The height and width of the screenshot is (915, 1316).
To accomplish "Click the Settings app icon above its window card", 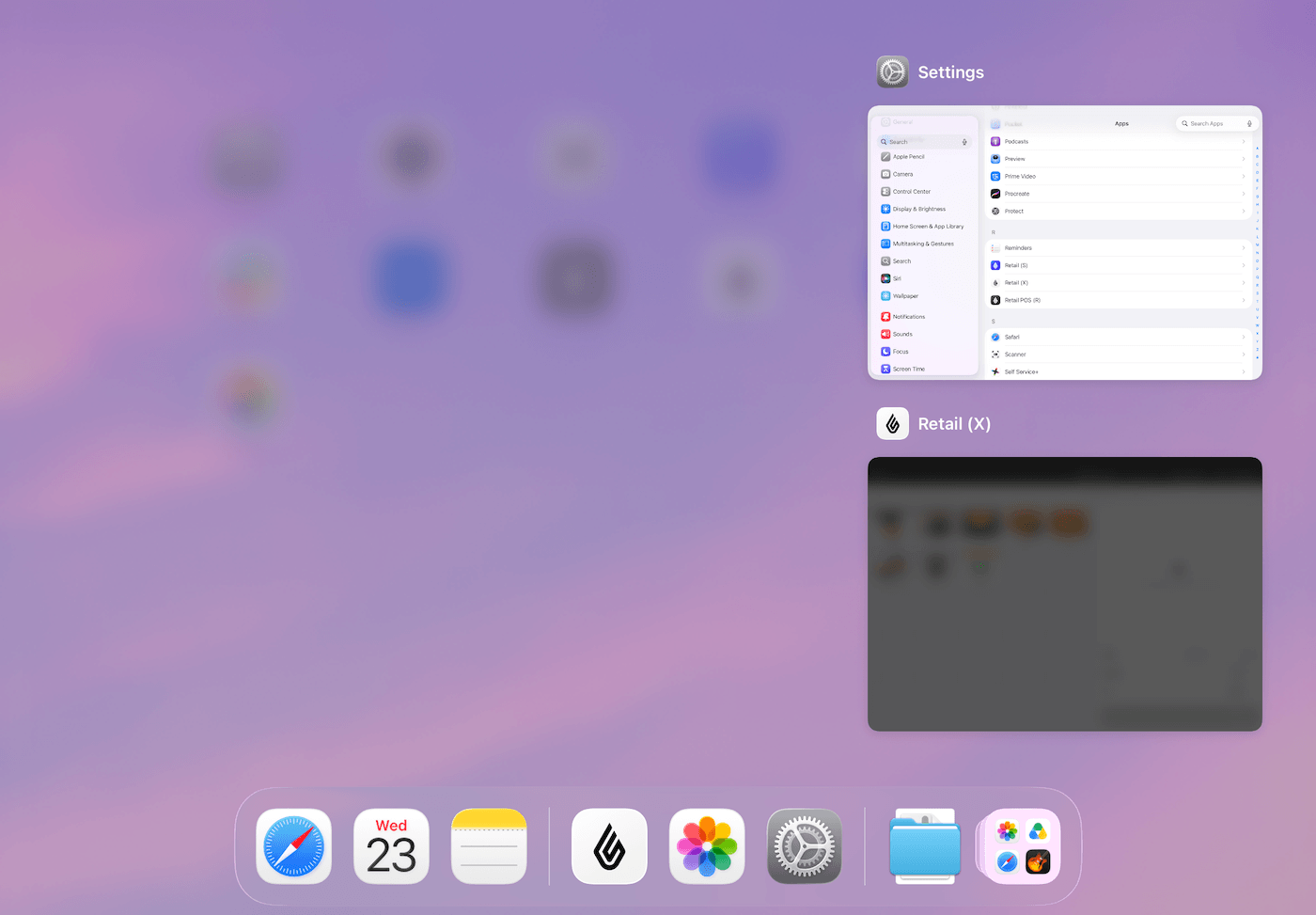I will (892, 71).
